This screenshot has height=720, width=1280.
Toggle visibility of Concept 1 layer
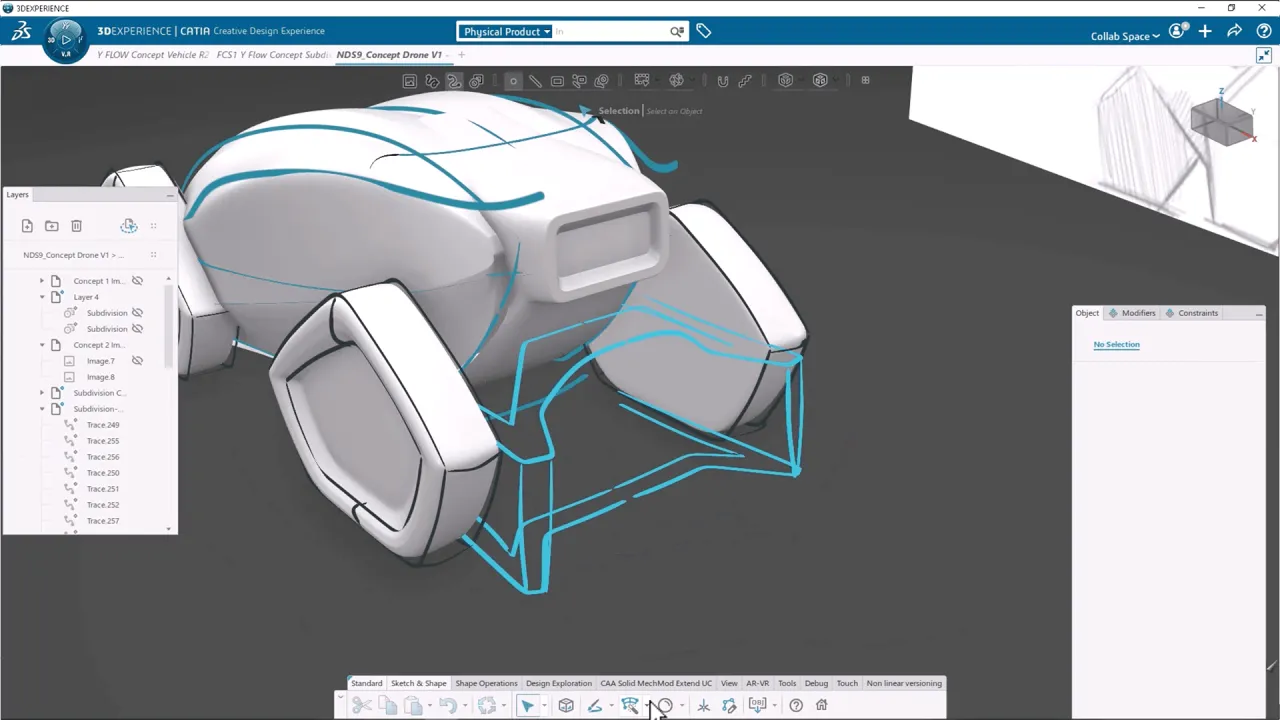pos(138,281)
